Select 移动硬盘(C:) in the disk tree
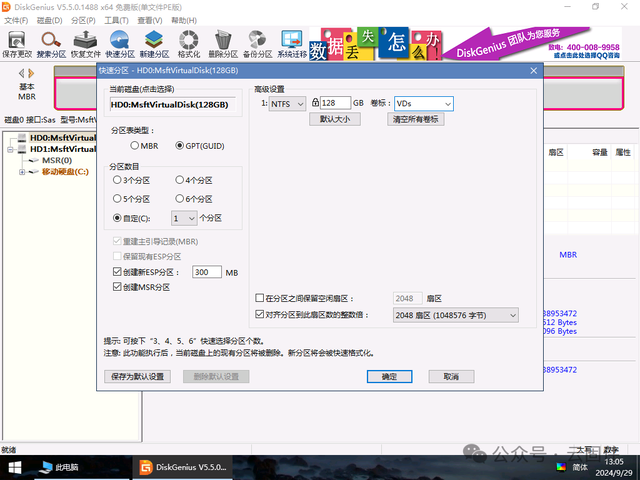Screen dimensions: 640x480 65,172
